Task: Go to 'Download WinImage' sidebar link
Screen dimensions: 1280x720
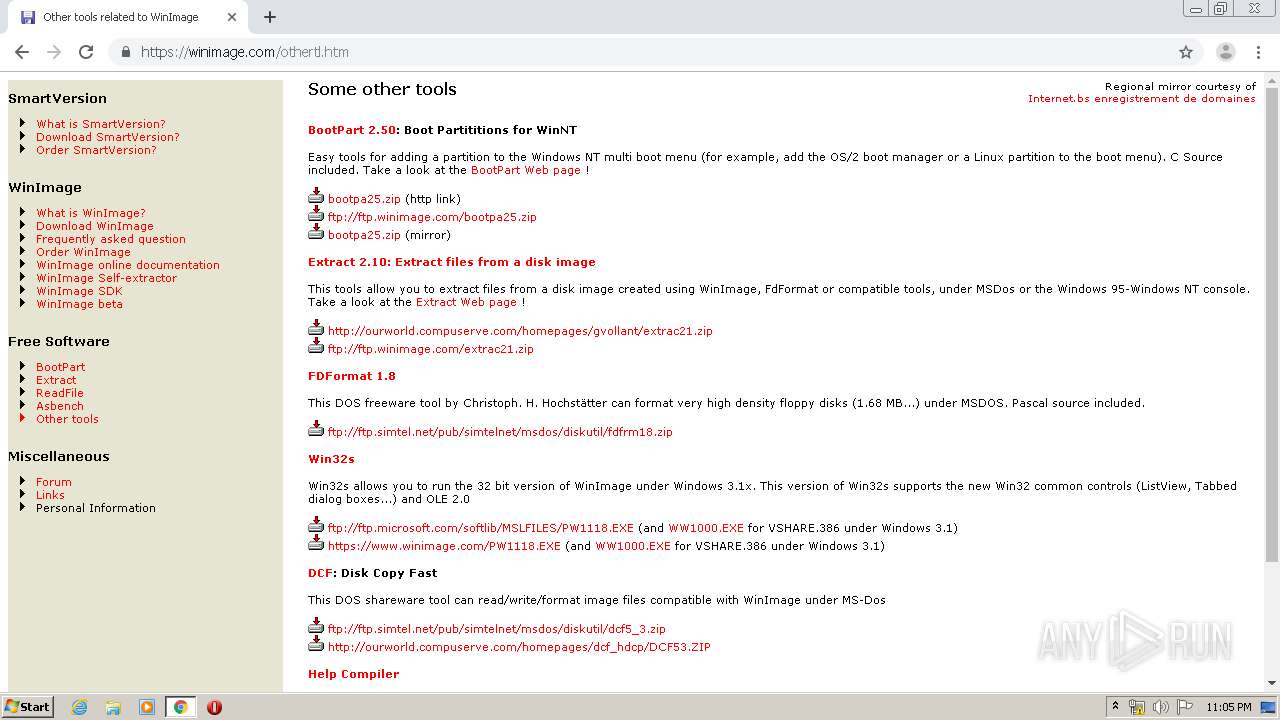Action: point(95,226)
